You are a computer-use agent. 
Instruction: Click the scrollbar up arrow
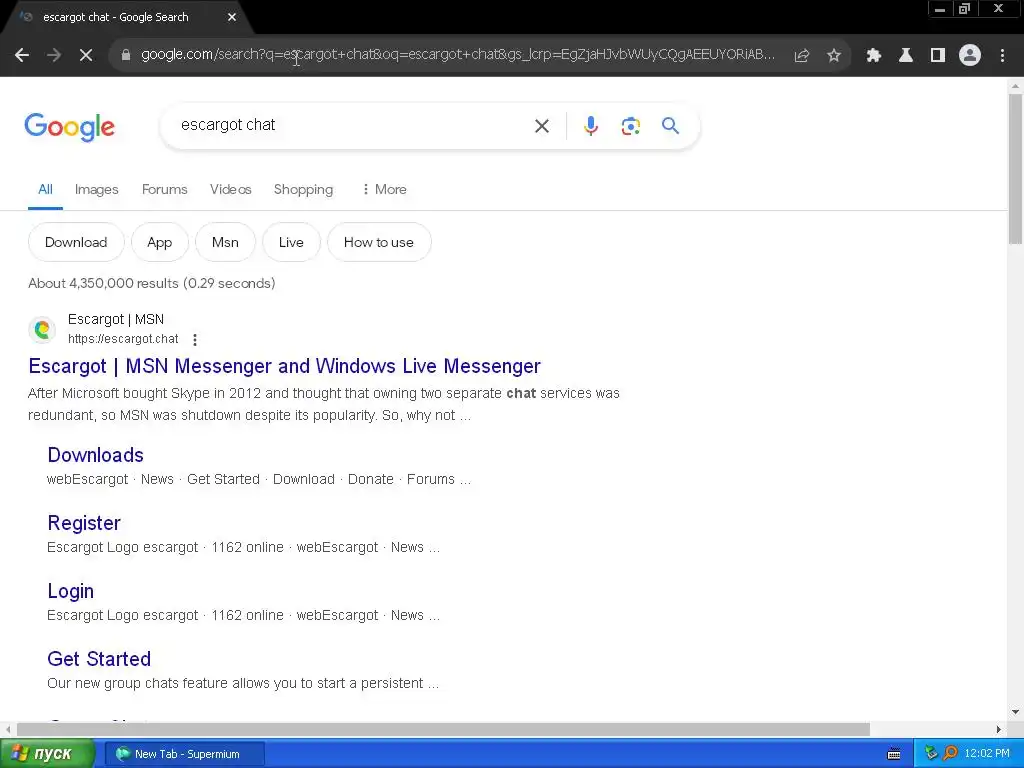pyautogui.click(x=1015, y=86)
